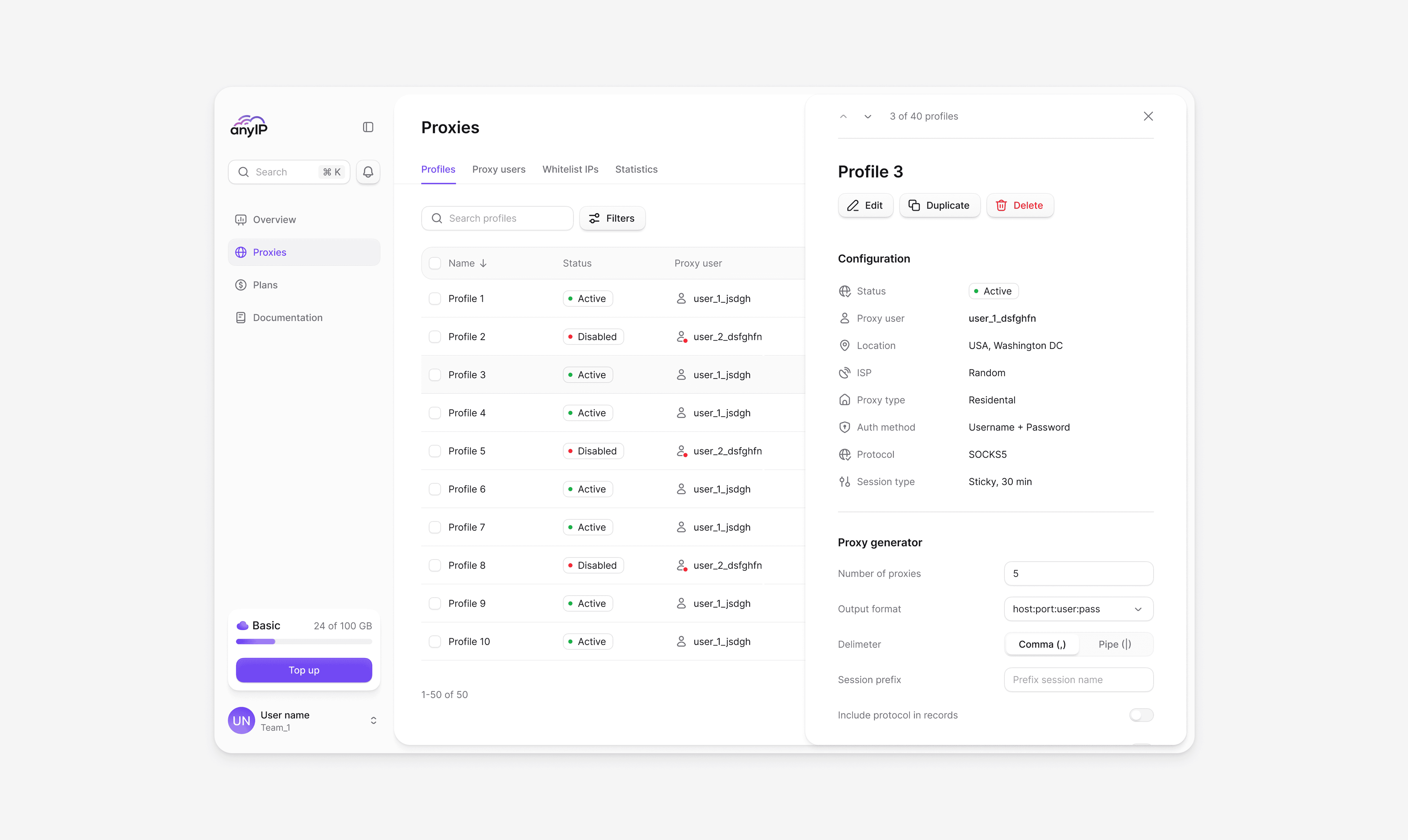
Task: Expand the User name team switcher
Action: (x=373, y=720)
